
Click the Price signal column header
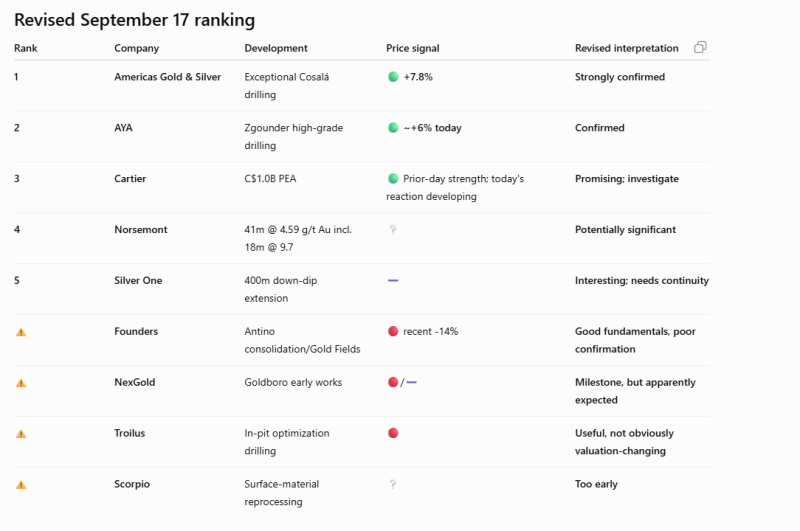413,48
